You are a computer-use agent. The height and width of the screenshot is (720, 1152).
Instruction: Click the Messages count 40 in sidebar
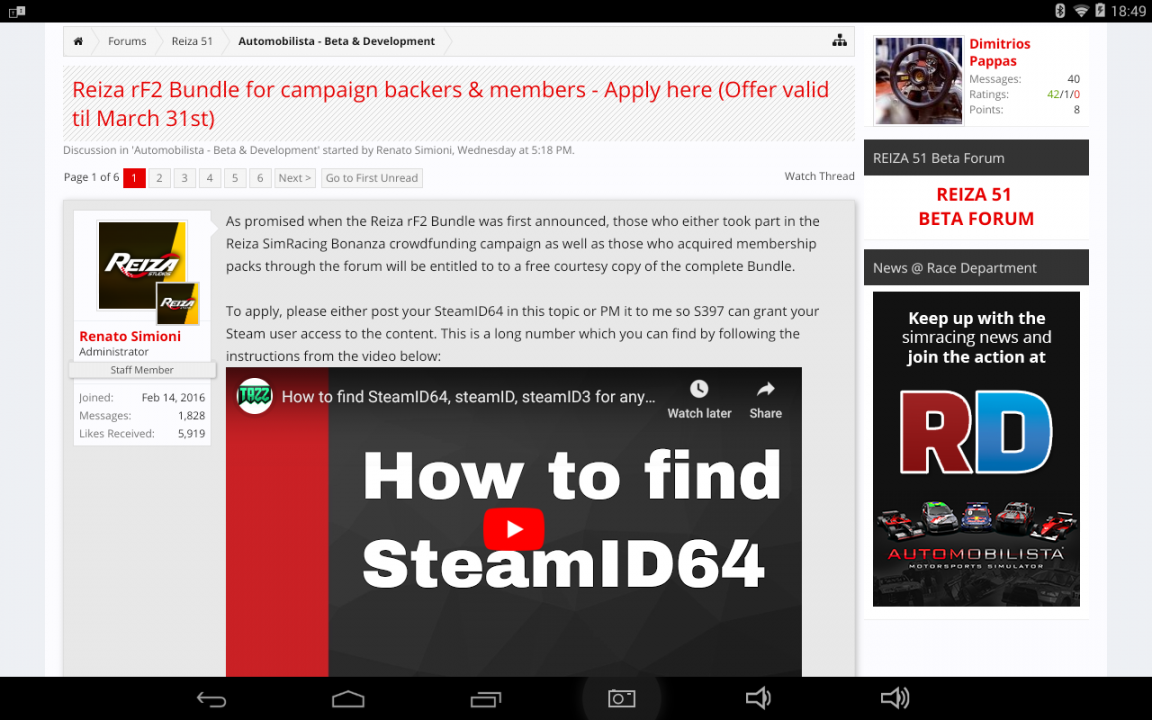coord(1073,79)
